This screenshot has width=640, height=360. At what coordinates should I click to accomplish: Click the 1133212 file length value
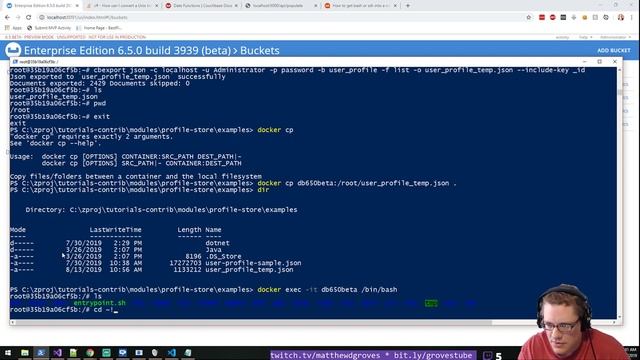click(187, 270)
